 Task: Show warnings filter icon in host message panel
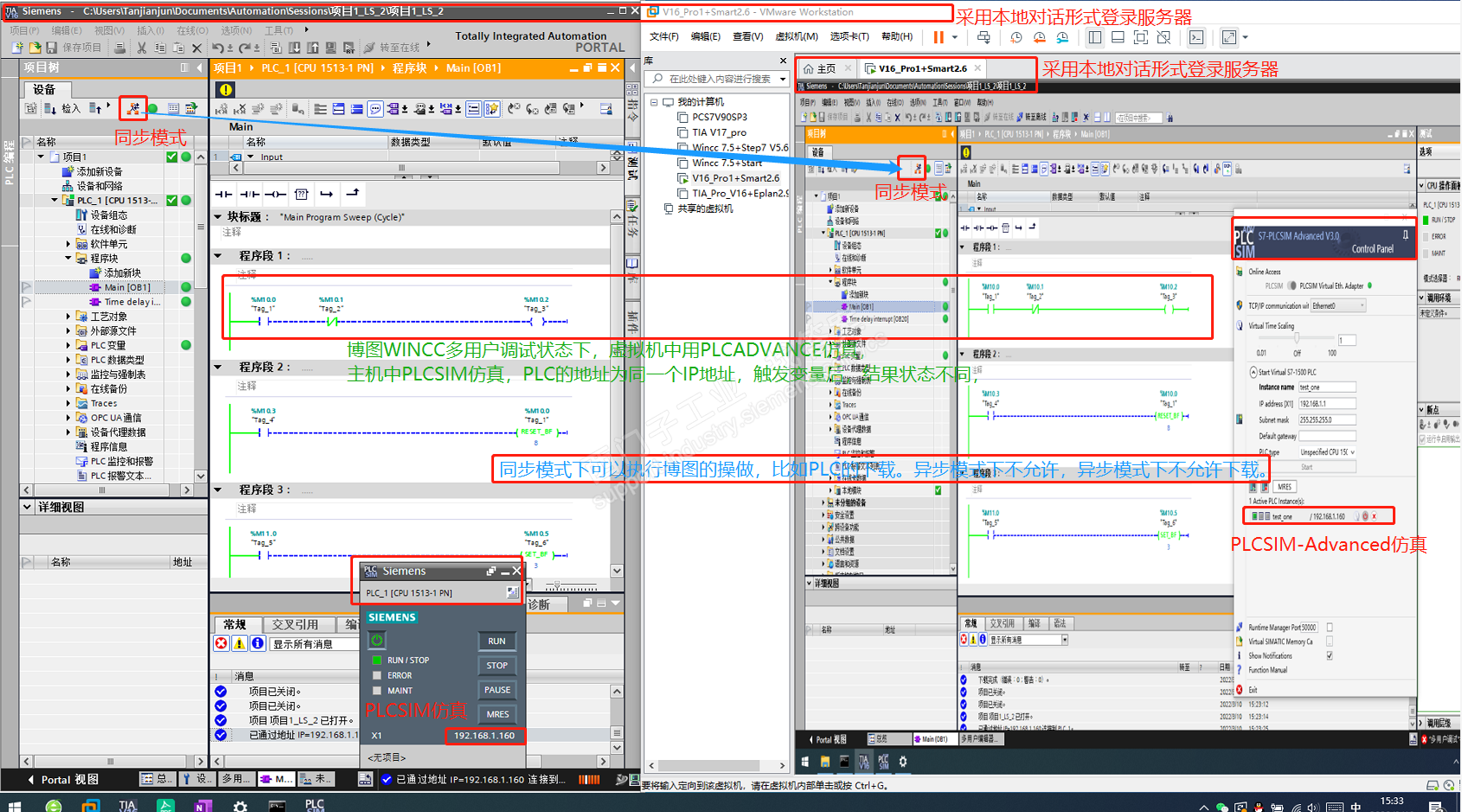pos(240,643)
